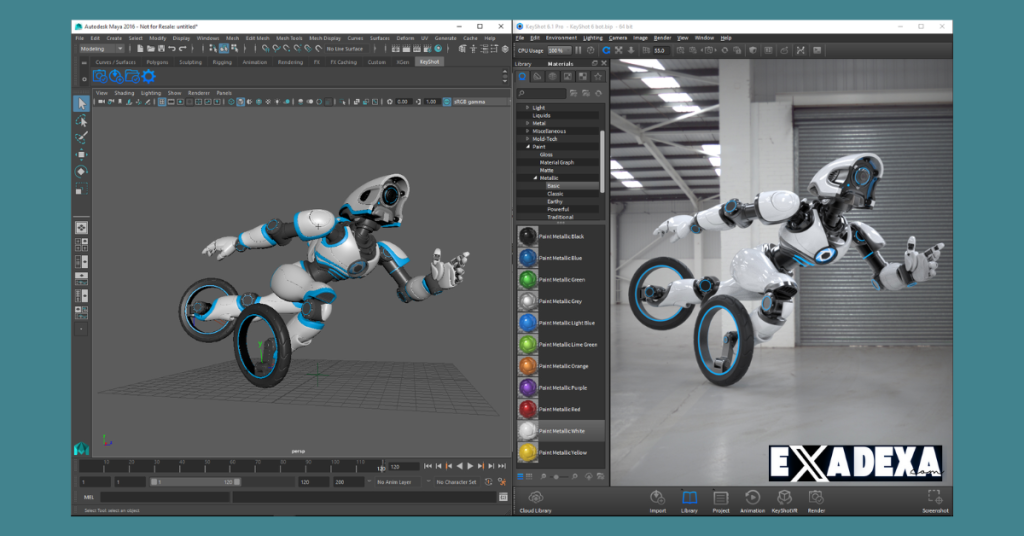Activate the Move tool in Maya toolbox

coord(81,155)
